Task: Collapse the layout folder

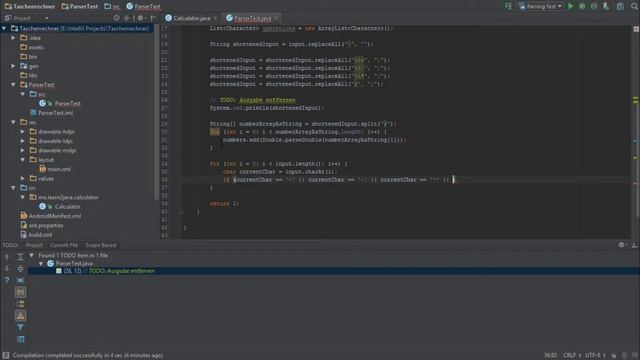Action: (x=23, y=160)
